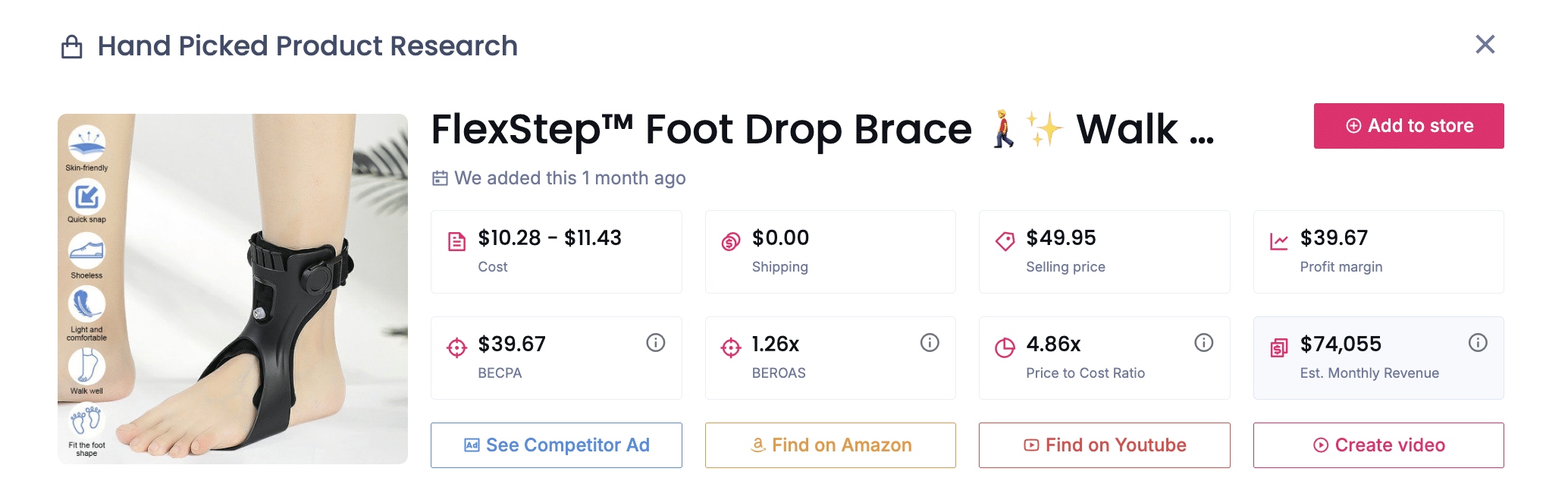Click the coin icon next to Shipping

pyautogui.click(x=729, y=239)
